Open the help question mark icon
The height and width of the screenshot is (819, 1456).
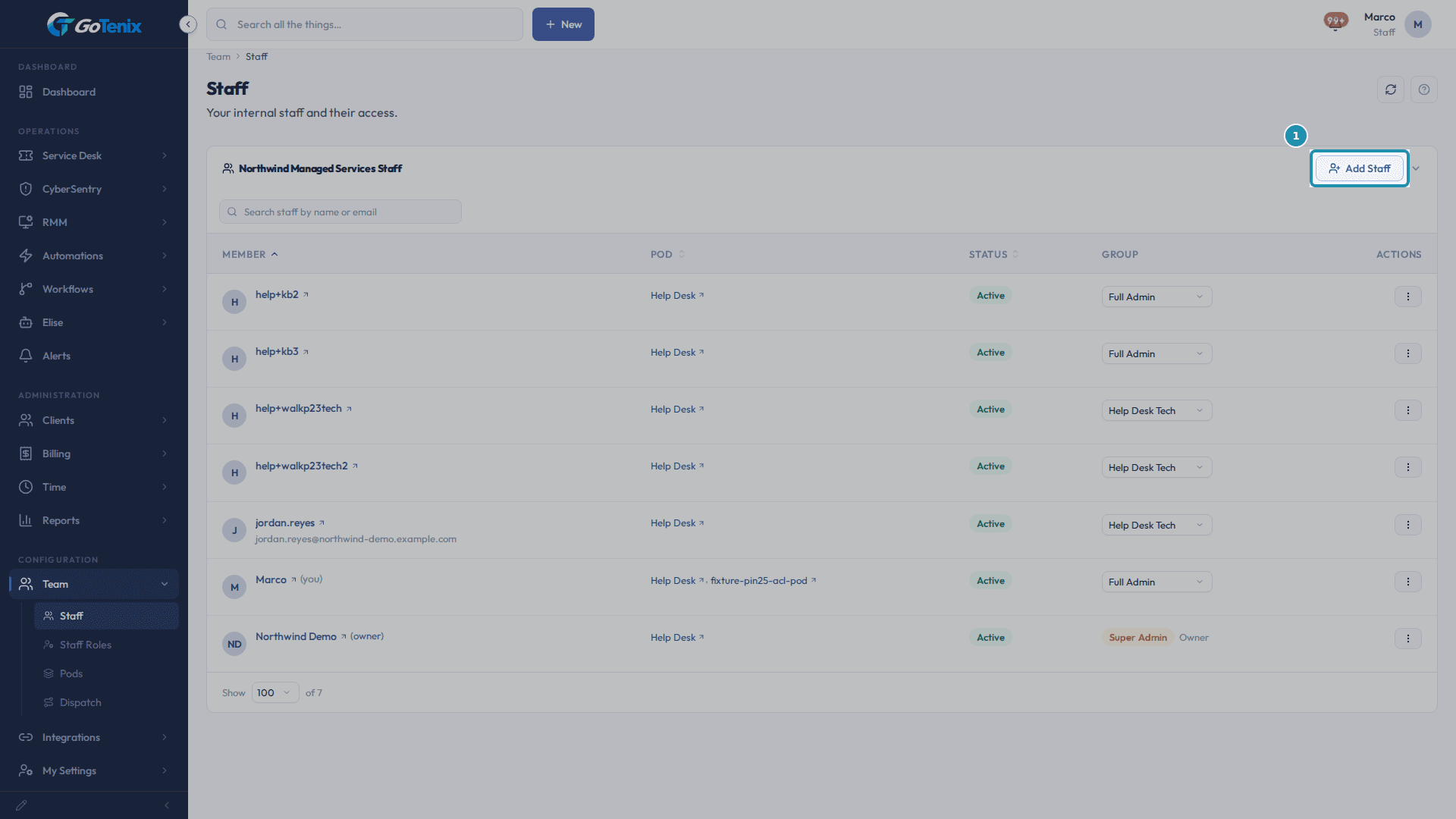pos(1424,89)
